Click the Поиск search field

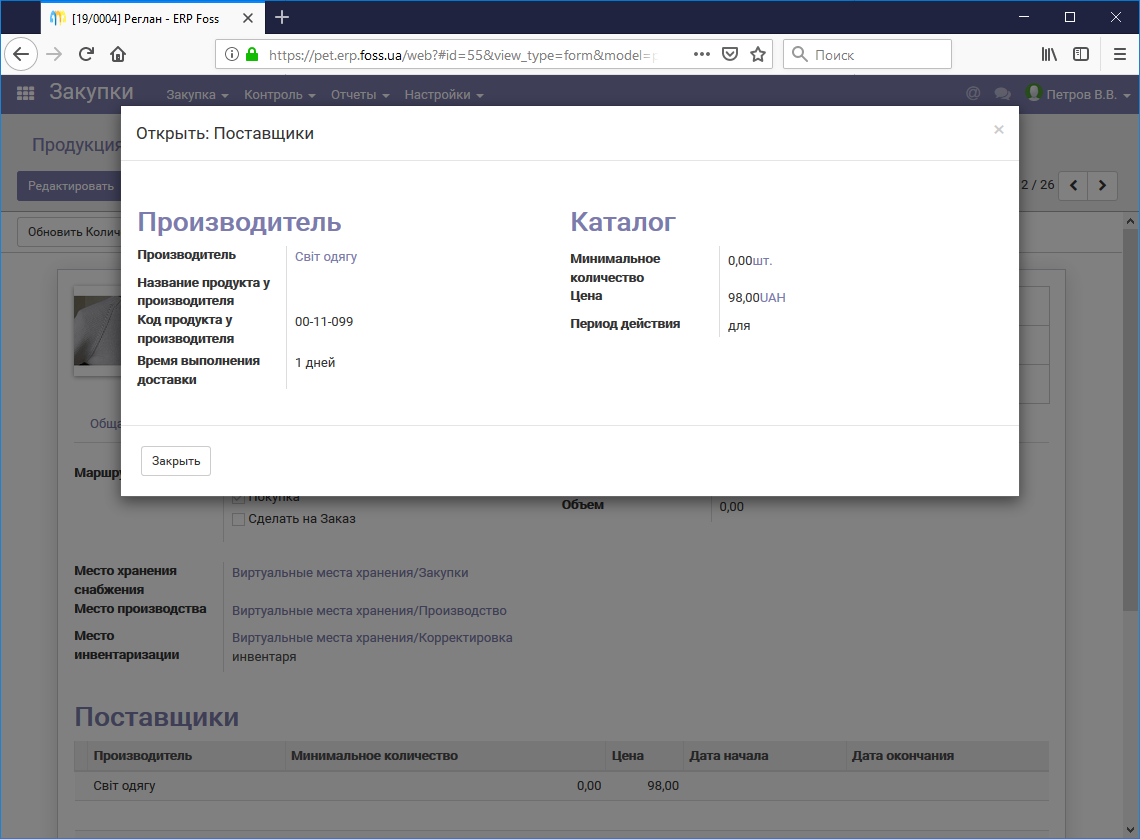(x=867, y=54)
